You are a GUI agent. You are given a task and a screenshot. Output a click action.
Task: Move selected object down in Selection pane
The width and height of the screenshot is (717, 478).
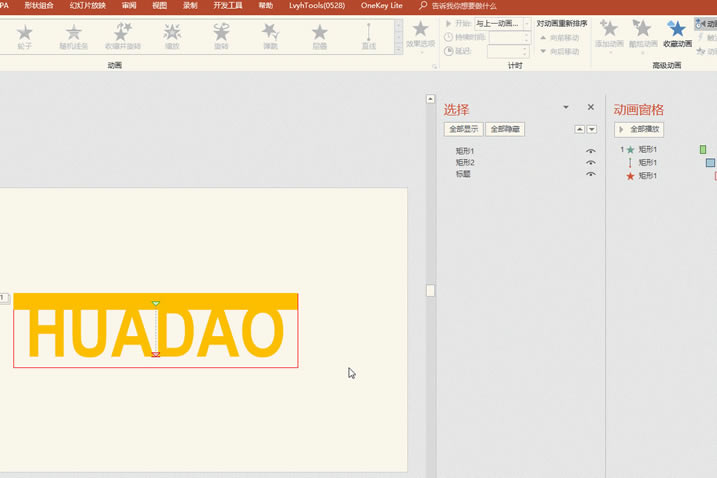[x=592, y=129]
